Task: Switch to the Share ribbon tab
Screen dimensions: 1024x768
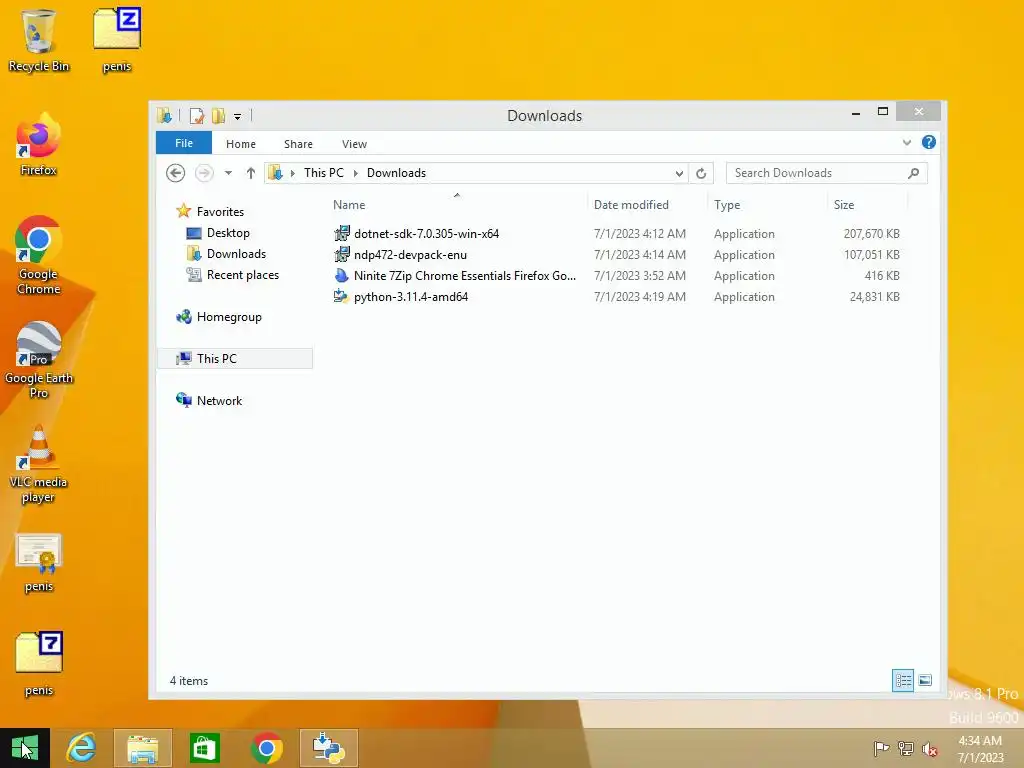Action: point(298,144)
